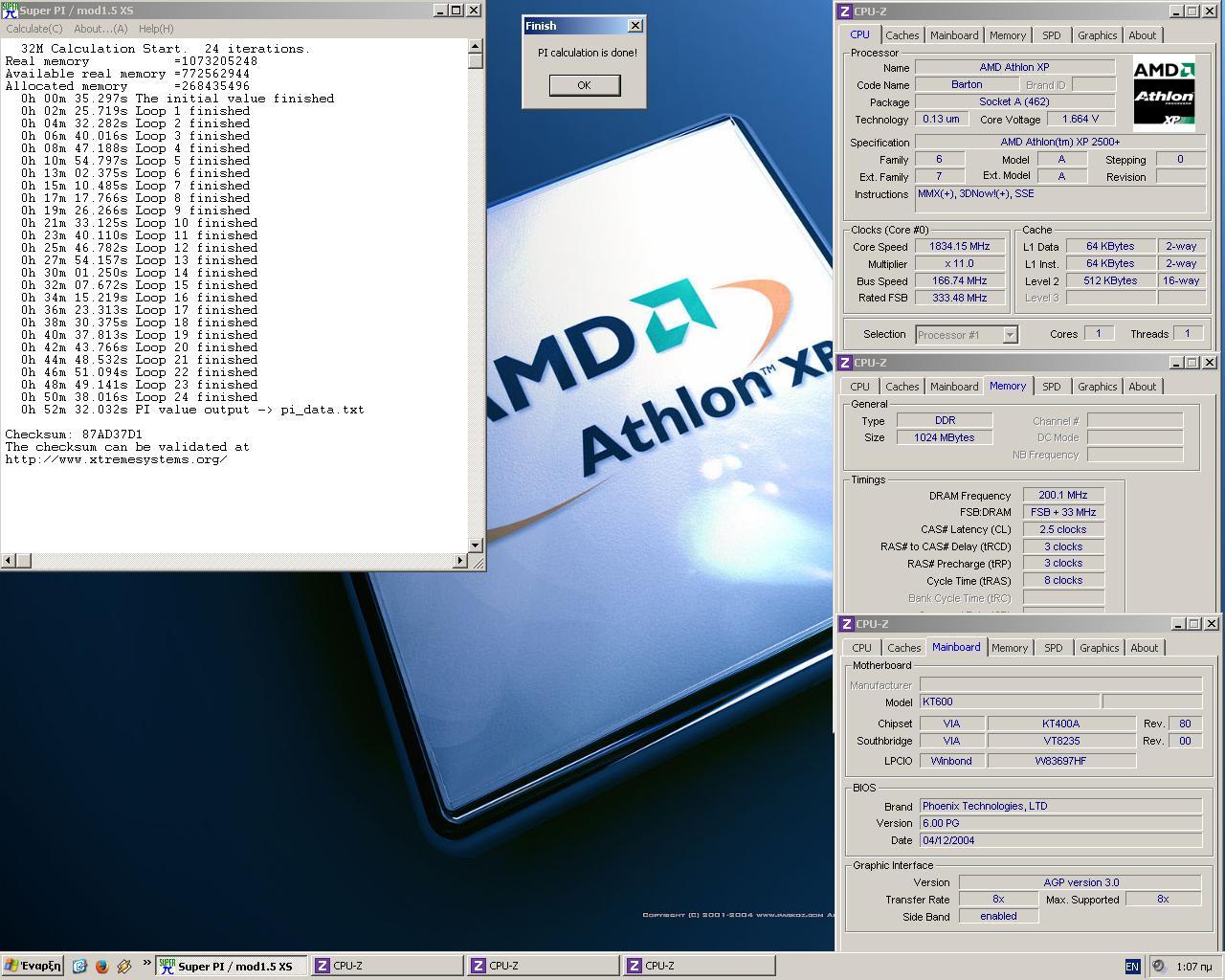The height and width of the screenshot is (980, 1225).
Task: Click the third CPU-Z taskbar button
Action: click(699, 966)
